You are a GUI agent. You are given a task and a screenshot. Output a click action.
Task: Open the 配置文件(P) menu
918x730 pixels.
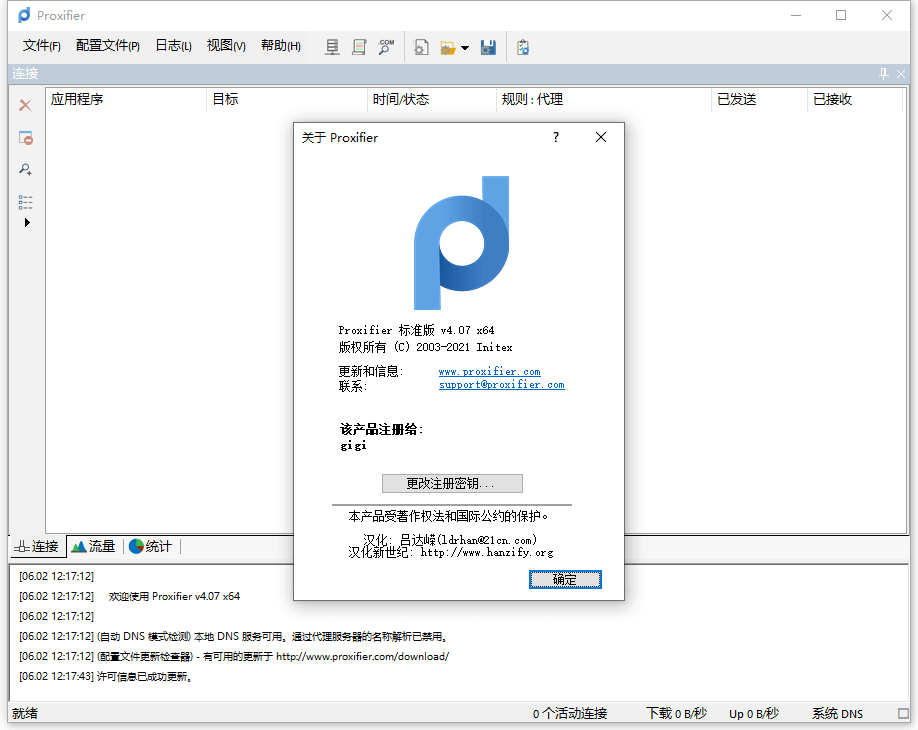[x=108, y=46]
